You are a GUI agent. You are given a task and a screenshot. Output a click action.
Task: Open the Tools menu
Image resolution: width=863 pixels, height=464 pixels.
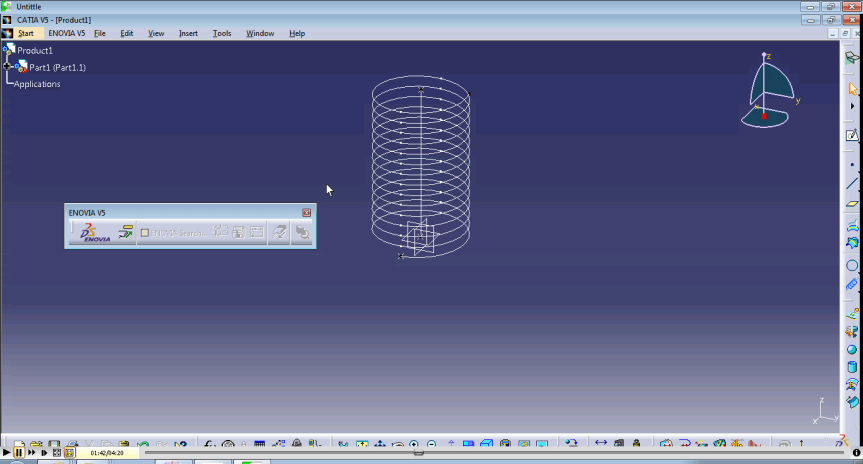(x=222, y=33)
